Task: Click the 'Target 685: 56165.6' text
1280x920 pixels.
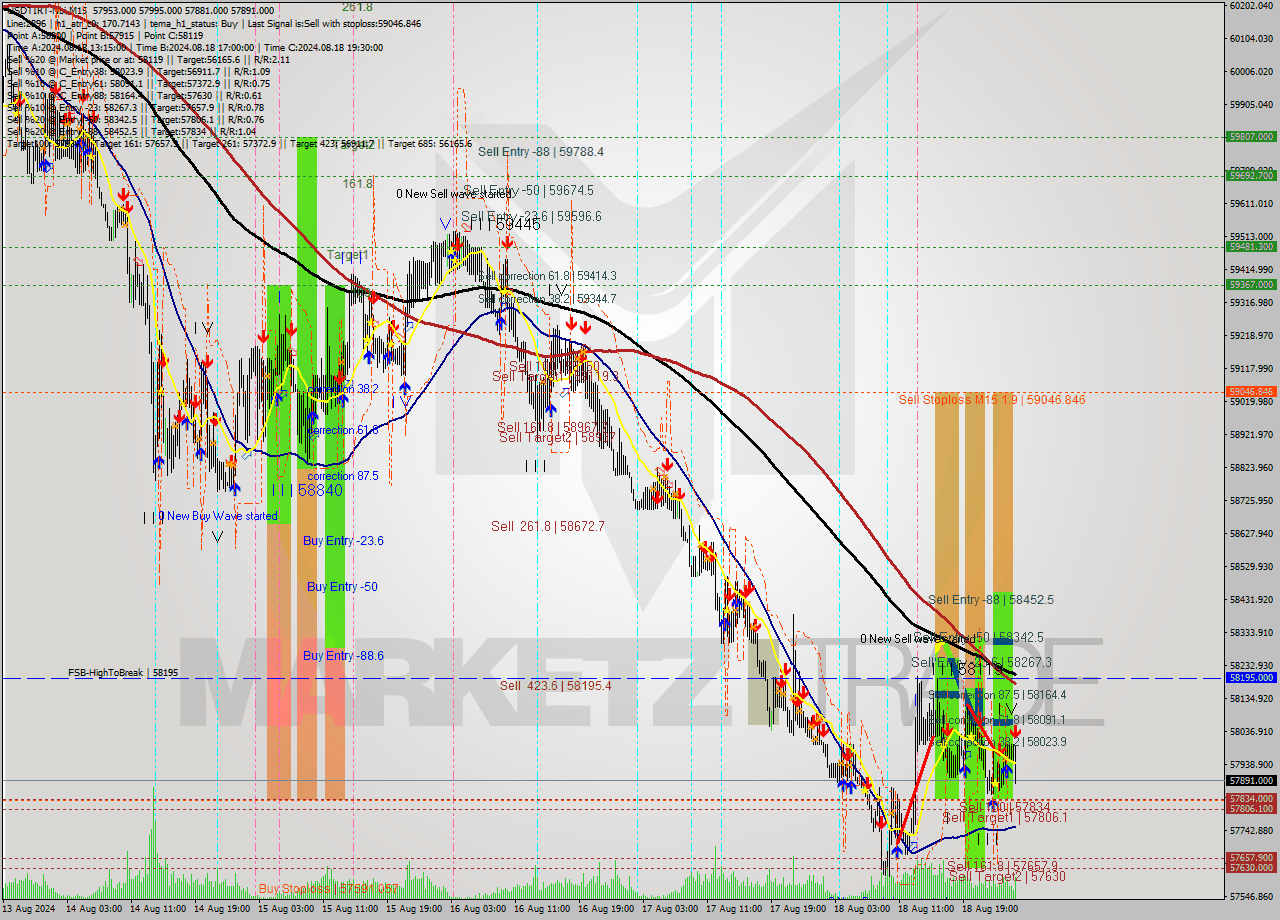Action: pos(430,144)
